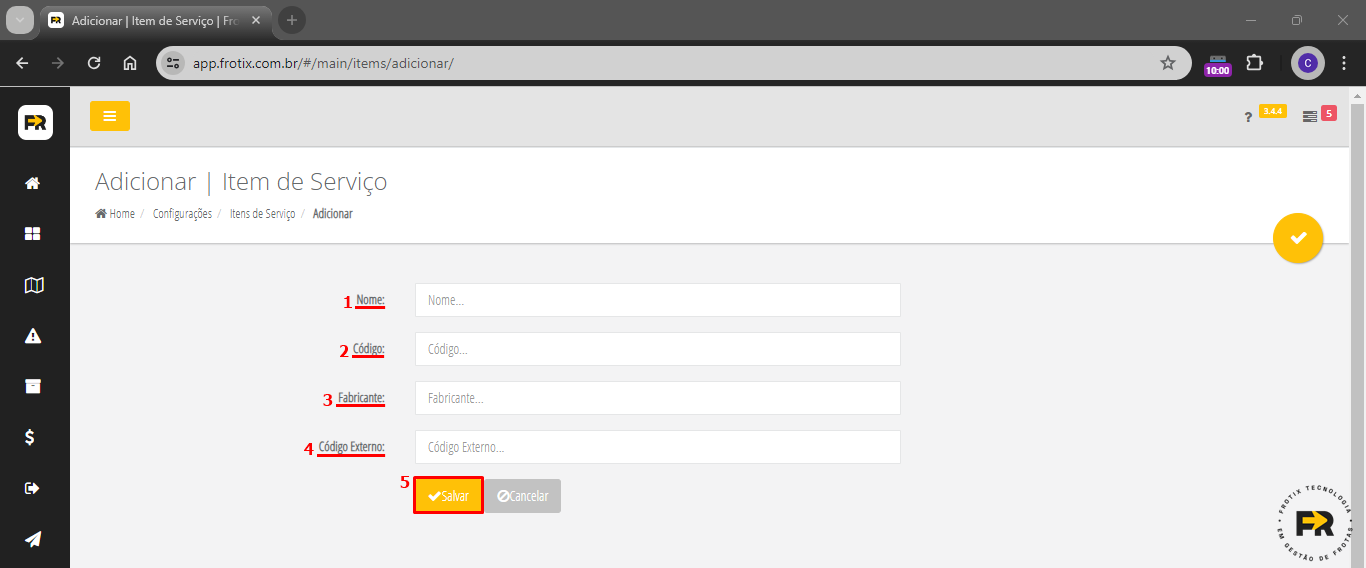Click into the Código Externo field

coord(657,447)
